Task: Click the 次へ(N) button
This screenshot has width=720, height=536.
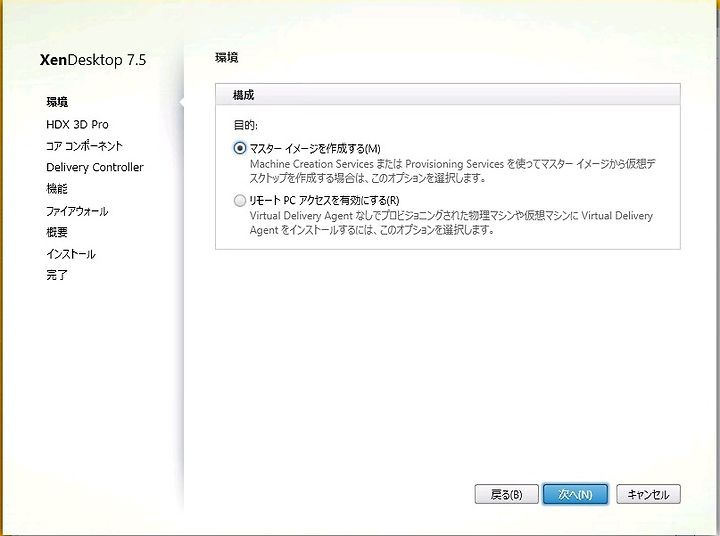Action: click(x=575, y=494)
